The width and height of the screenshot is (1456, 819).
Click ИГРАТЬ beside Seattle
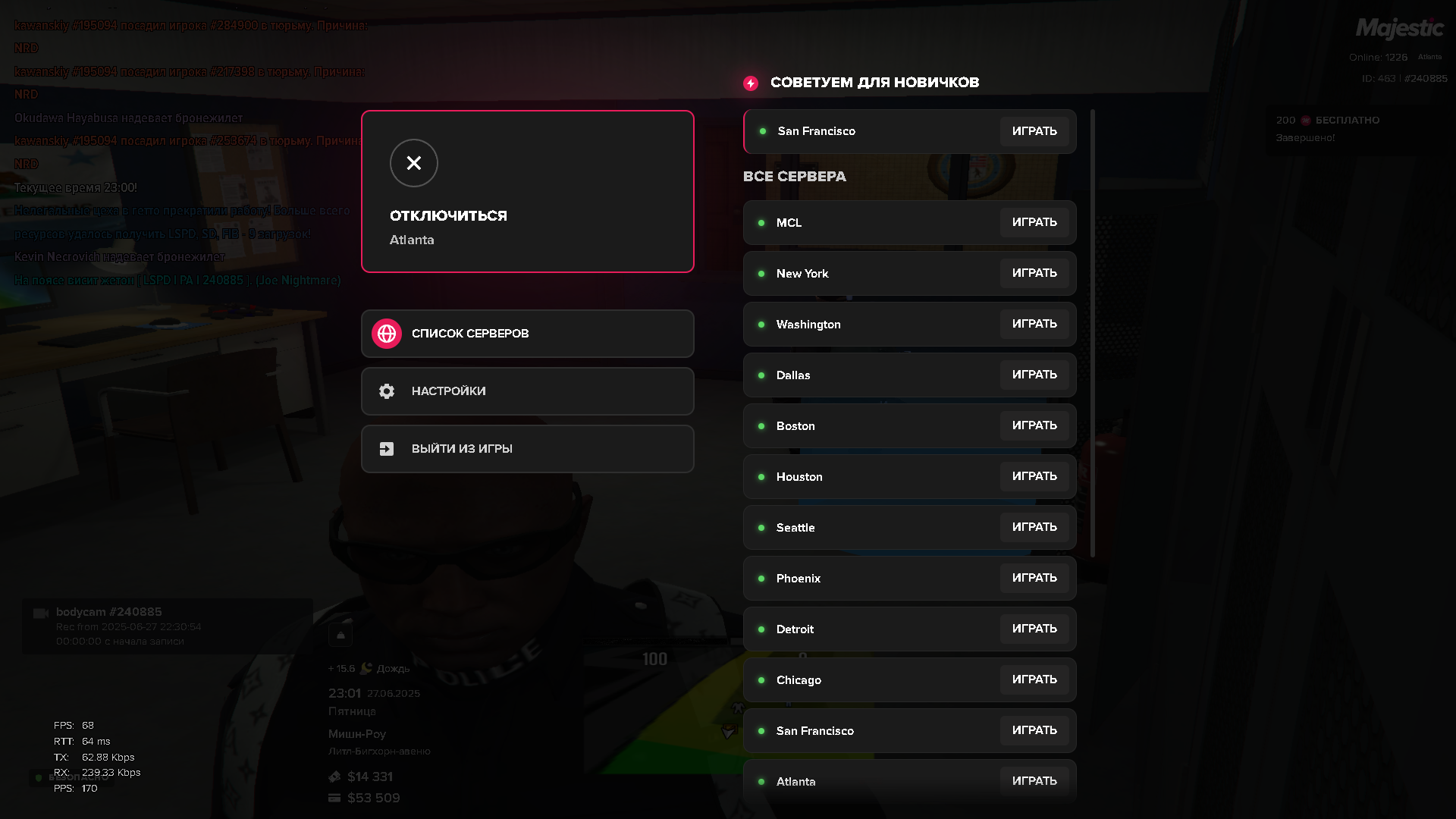tap(1034, 527)
